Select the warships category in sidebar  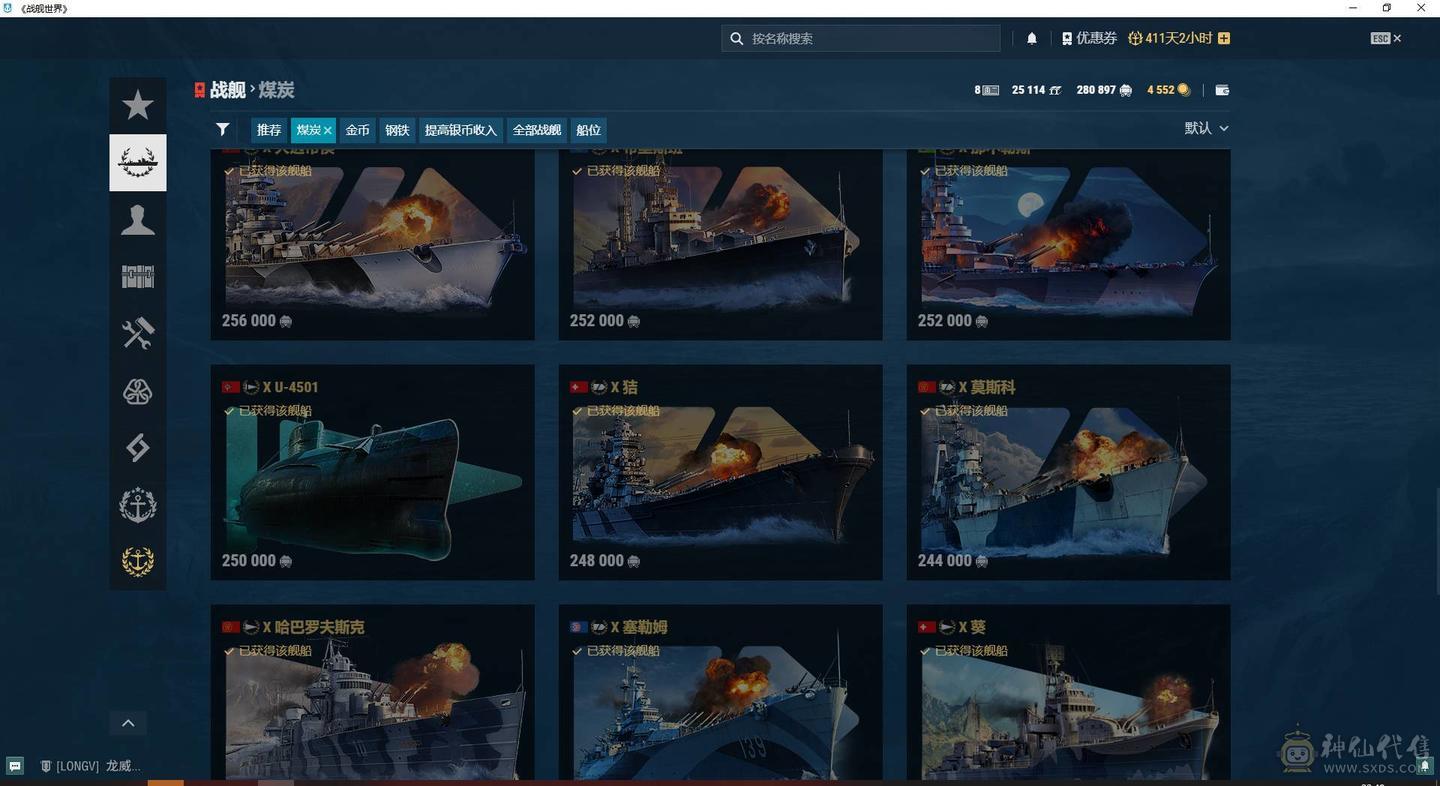(x=138, y=162)
